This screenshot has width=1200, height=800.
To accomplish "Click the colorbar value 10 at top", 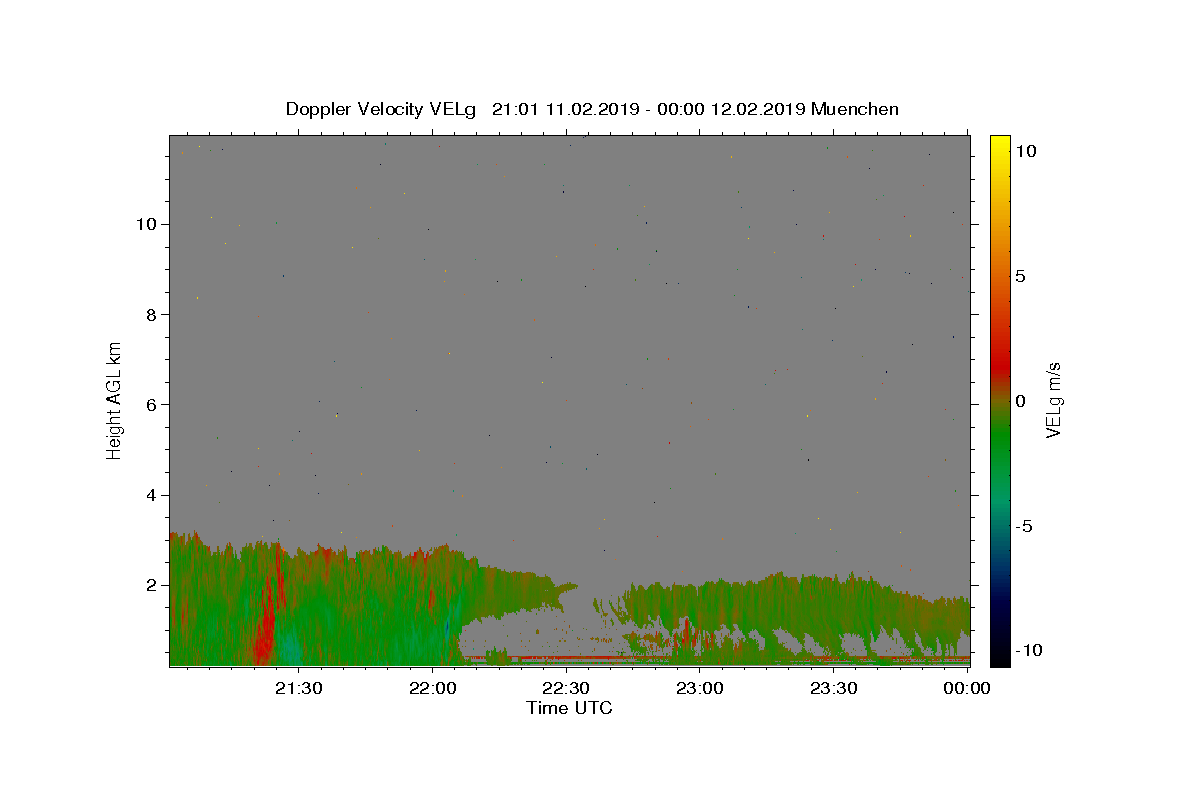I will pos(1025,151).
